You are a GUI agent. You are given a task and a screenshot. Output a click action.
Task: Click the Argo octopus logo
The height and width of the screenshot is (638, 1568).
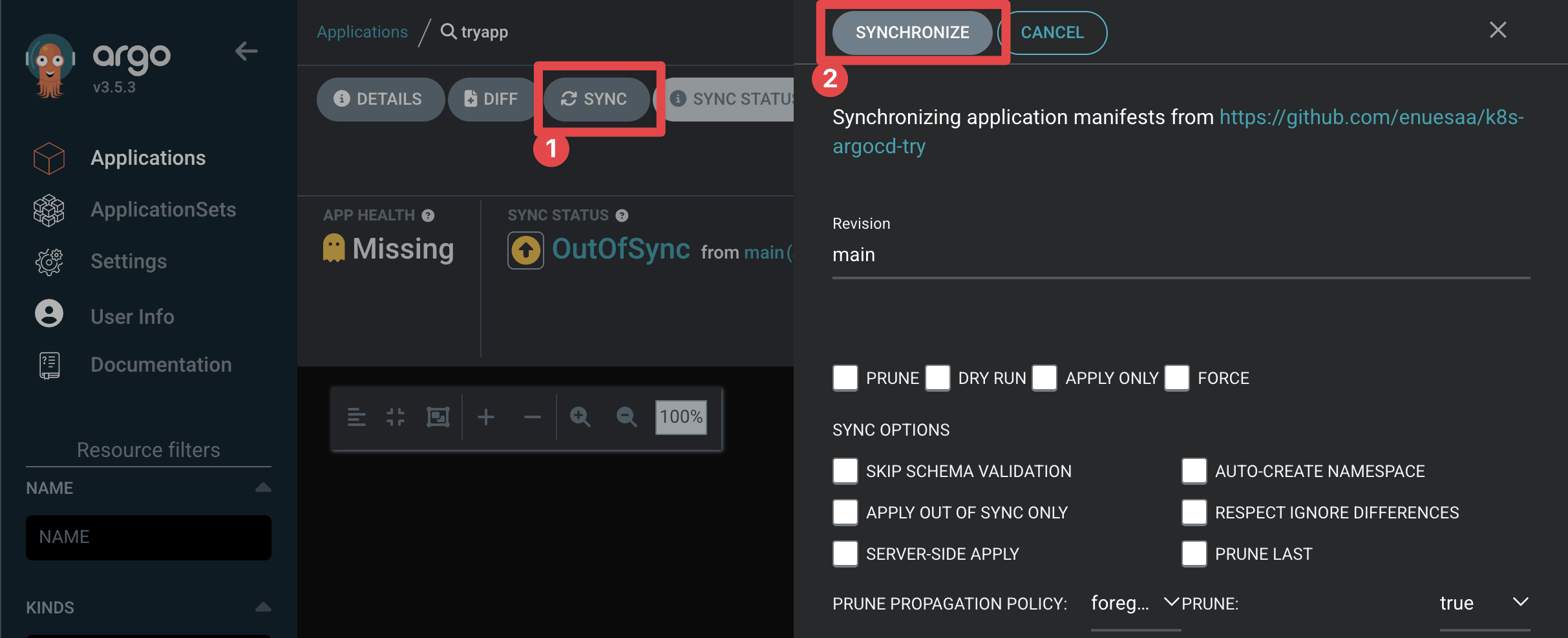50,65
